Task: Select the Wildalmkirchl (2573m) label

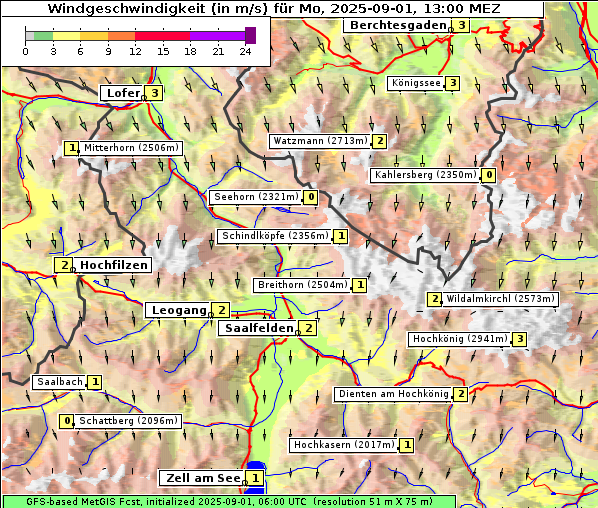Action: pos(500,299)
